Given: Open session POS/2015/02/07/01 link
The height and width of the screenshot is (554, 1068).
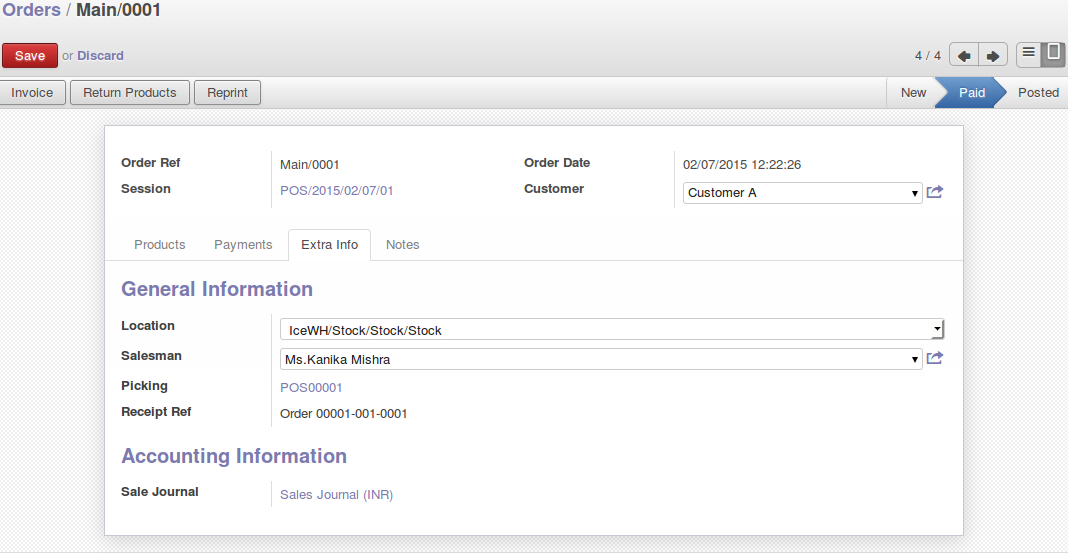Looking at the screenshot, I should (336, 191).
